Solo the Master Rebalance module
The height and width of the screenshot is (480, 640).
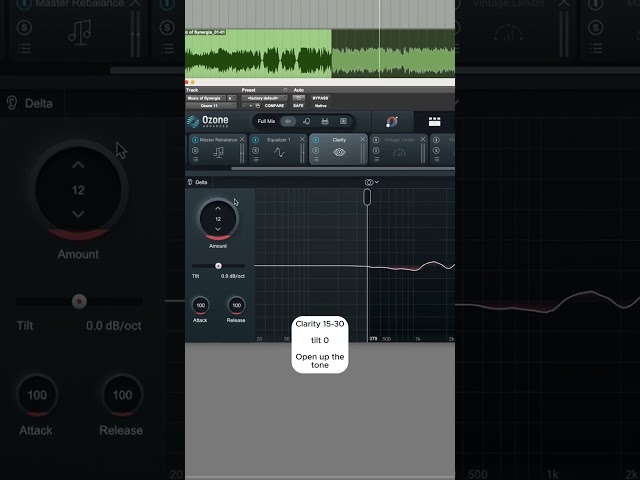pyautogui.click(x=195, y=151)
